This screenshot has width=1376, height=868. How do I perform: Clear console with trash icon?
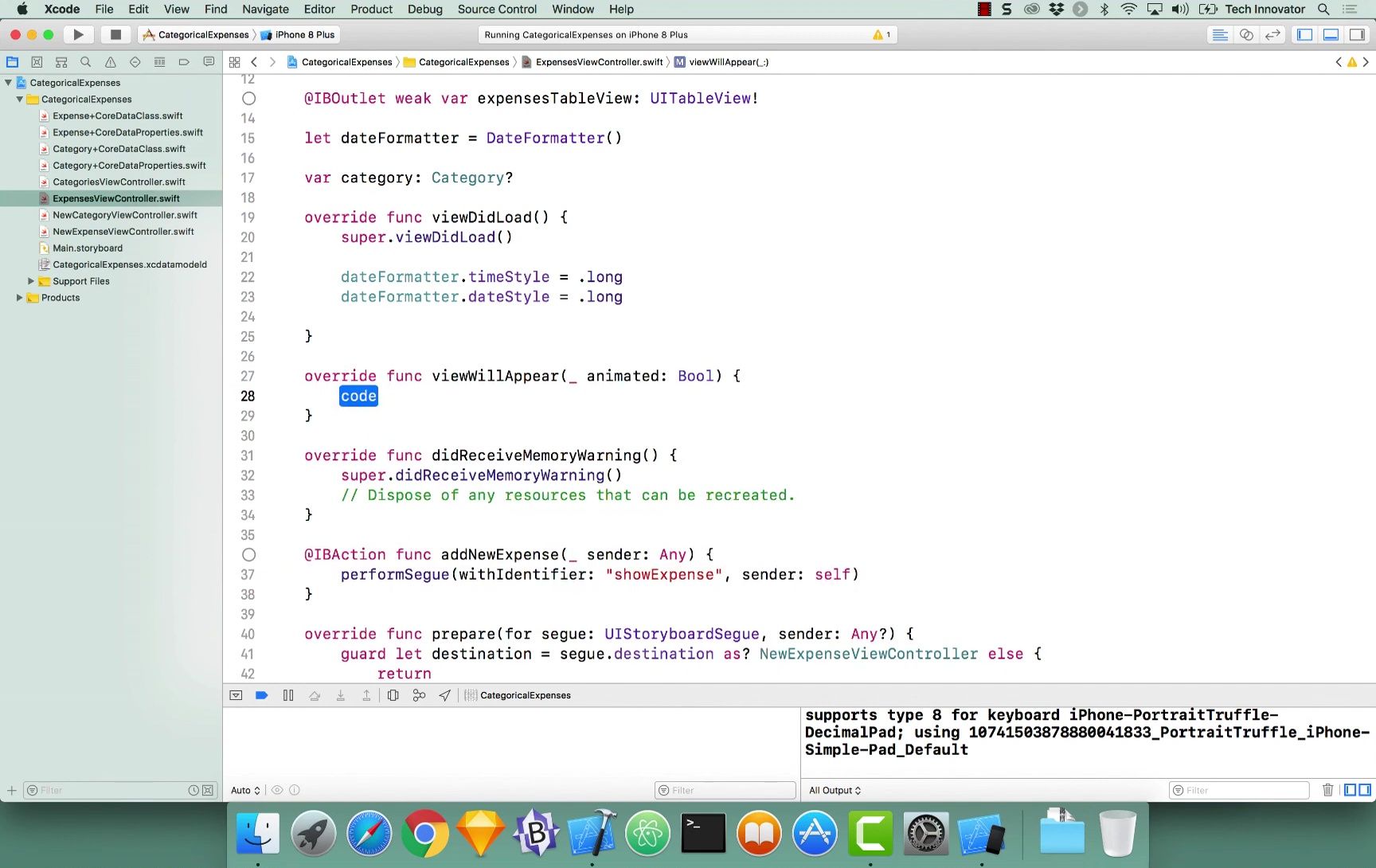pyautogui.click(x=1327, y=790)
